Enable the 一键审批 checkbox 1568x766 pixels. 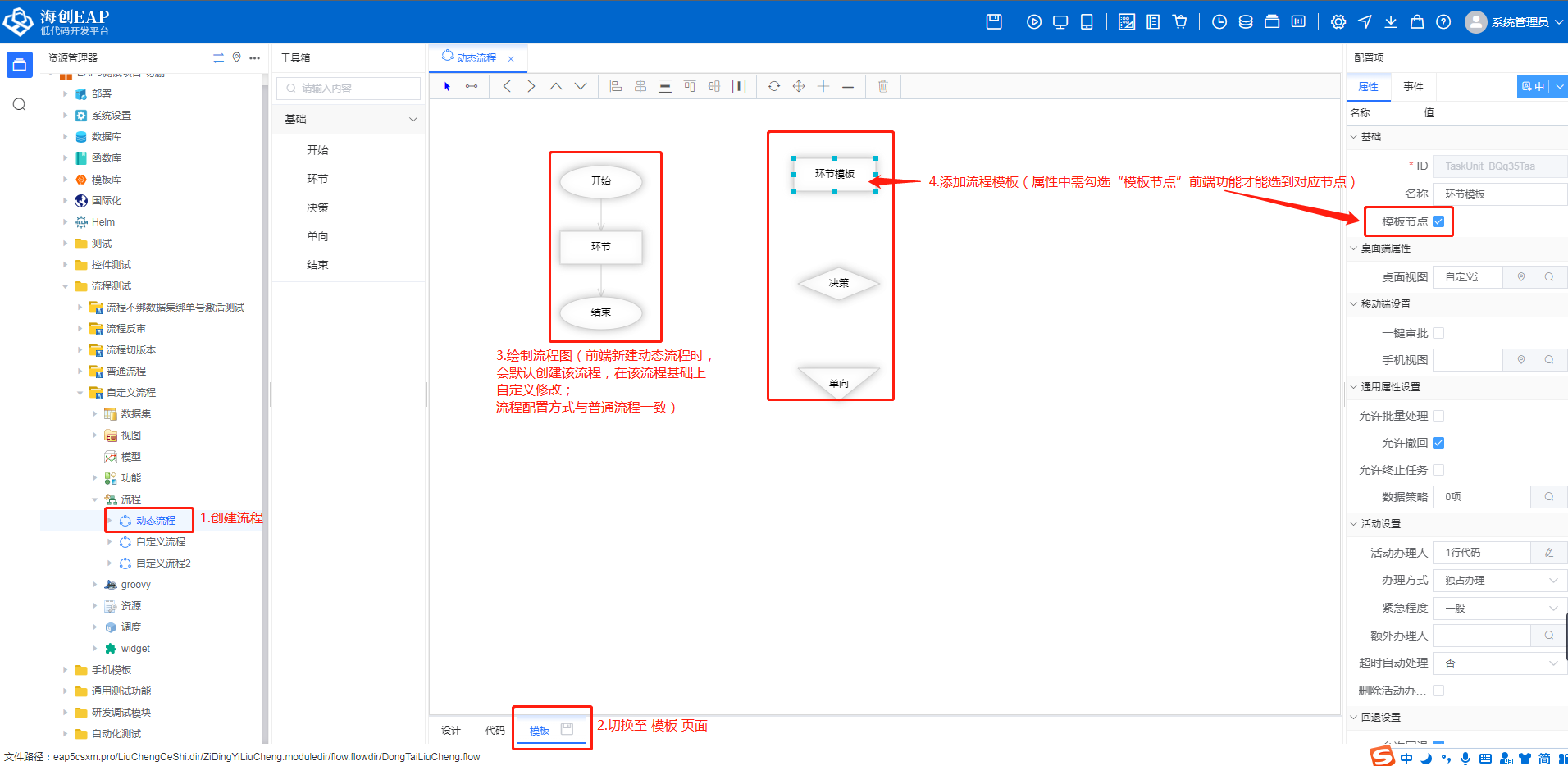click(1438, 333)
